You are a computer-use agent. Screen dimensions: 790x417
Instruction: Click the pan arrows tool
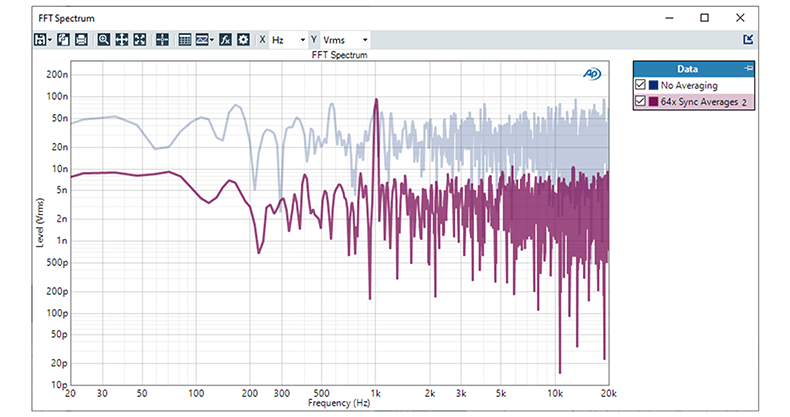click(x=122, y=39)
